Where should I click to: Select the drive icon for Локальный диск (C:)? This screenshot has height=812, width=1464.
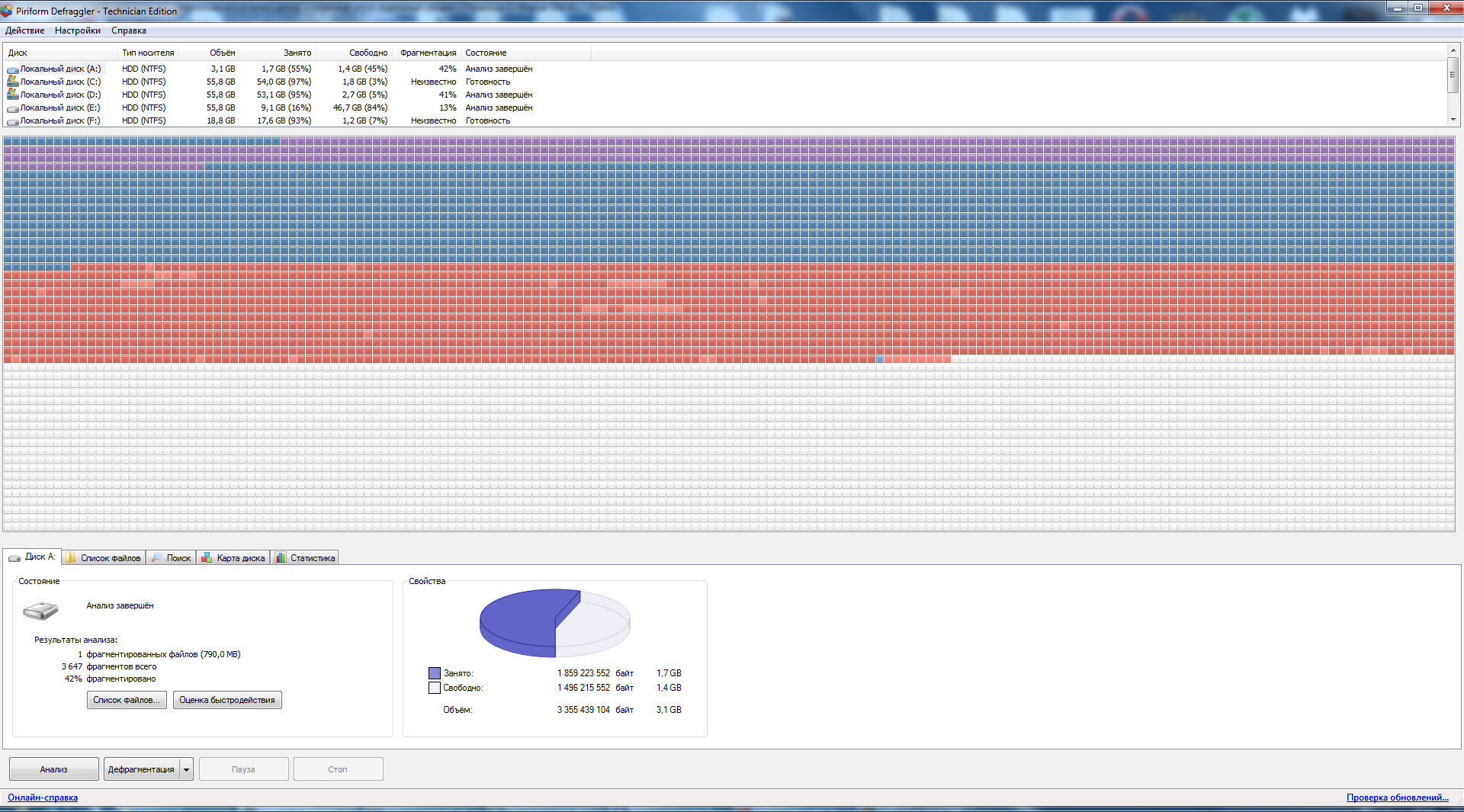[x=13, y=82]
